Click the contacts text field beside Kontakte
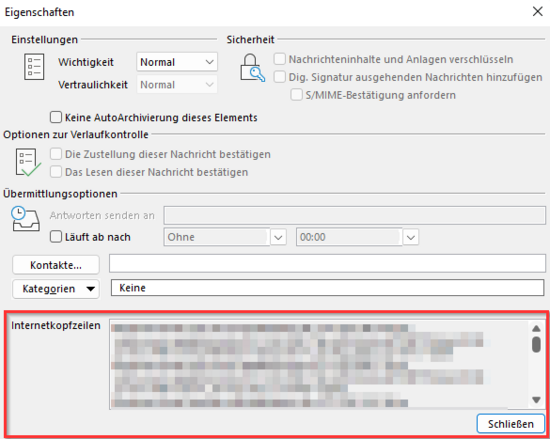This screenshot has height=439, width=550. point(327,263)
